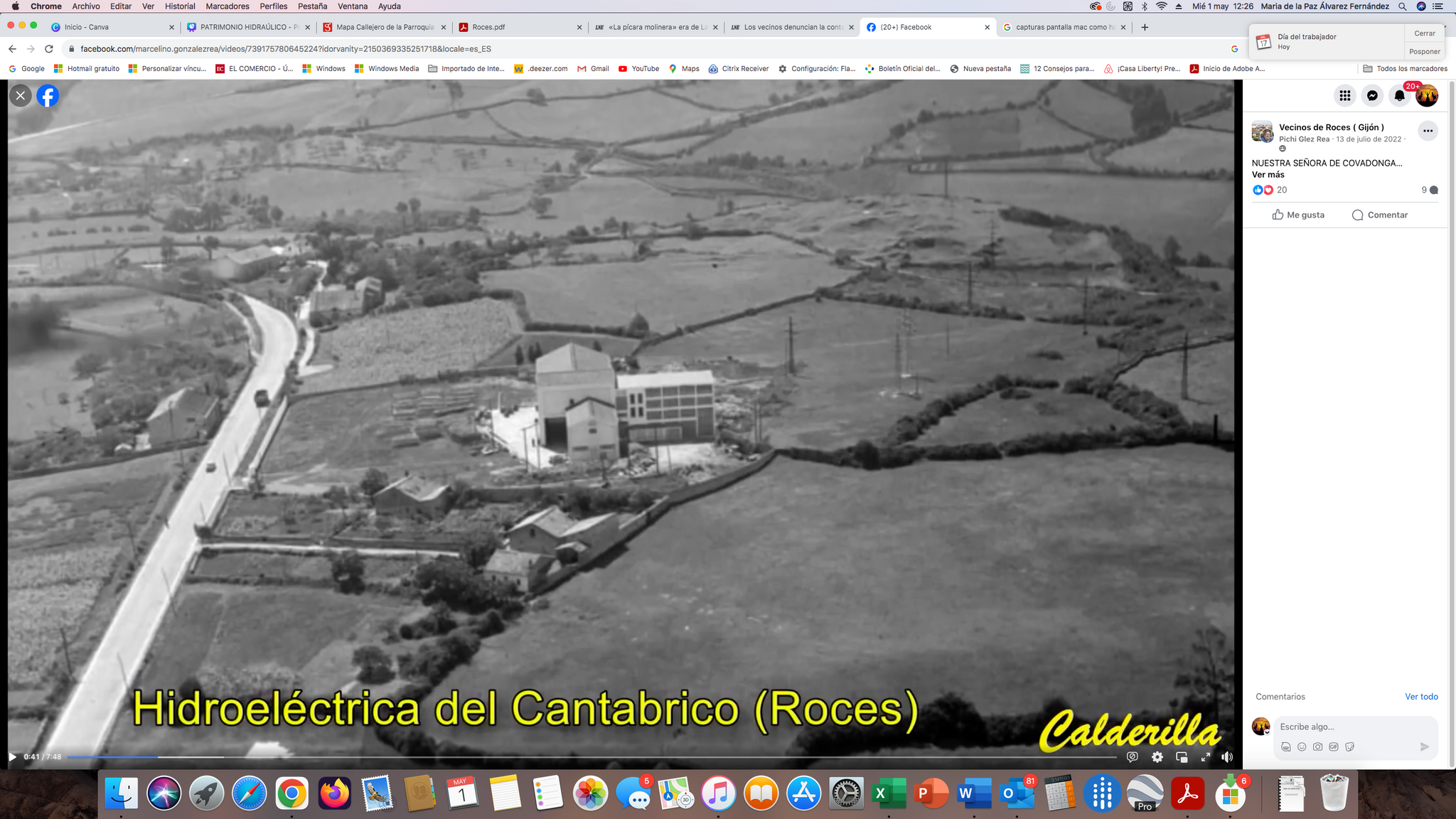Open video settings gear

click(1157, 757)
